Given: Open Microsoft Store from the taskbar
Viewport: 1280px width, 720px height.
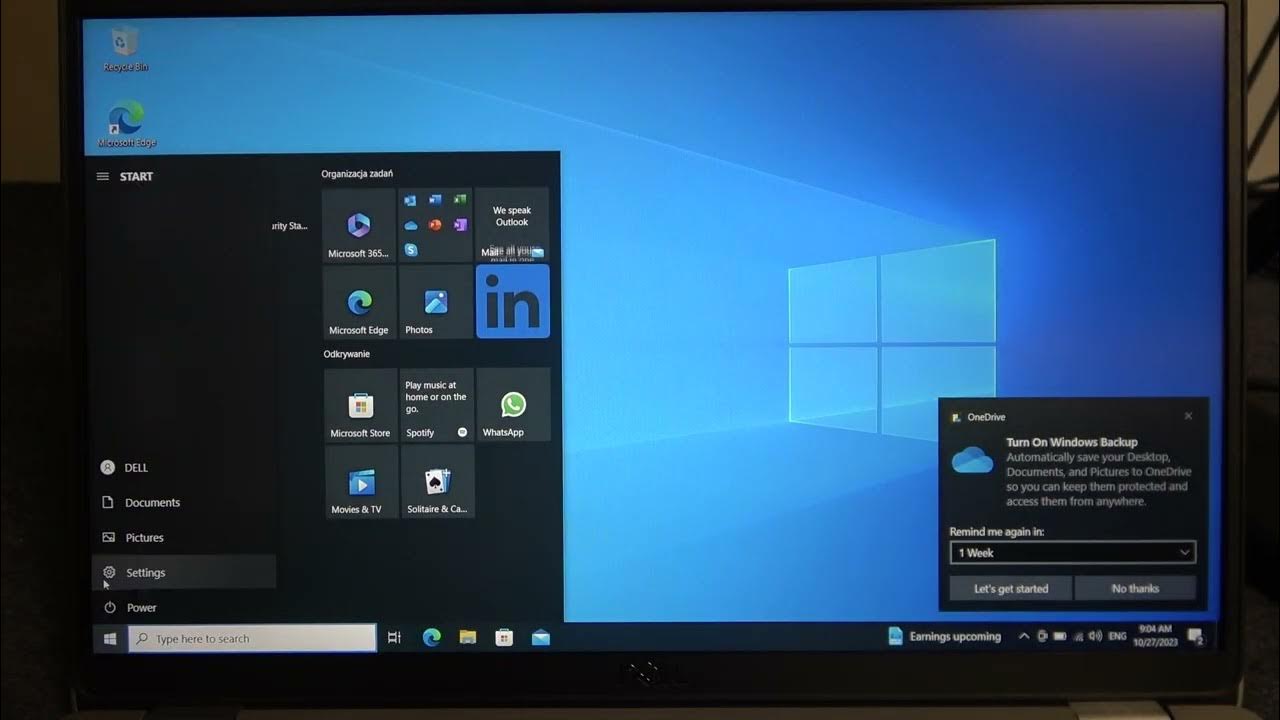Looking at the screenshot, I should 504,638.
